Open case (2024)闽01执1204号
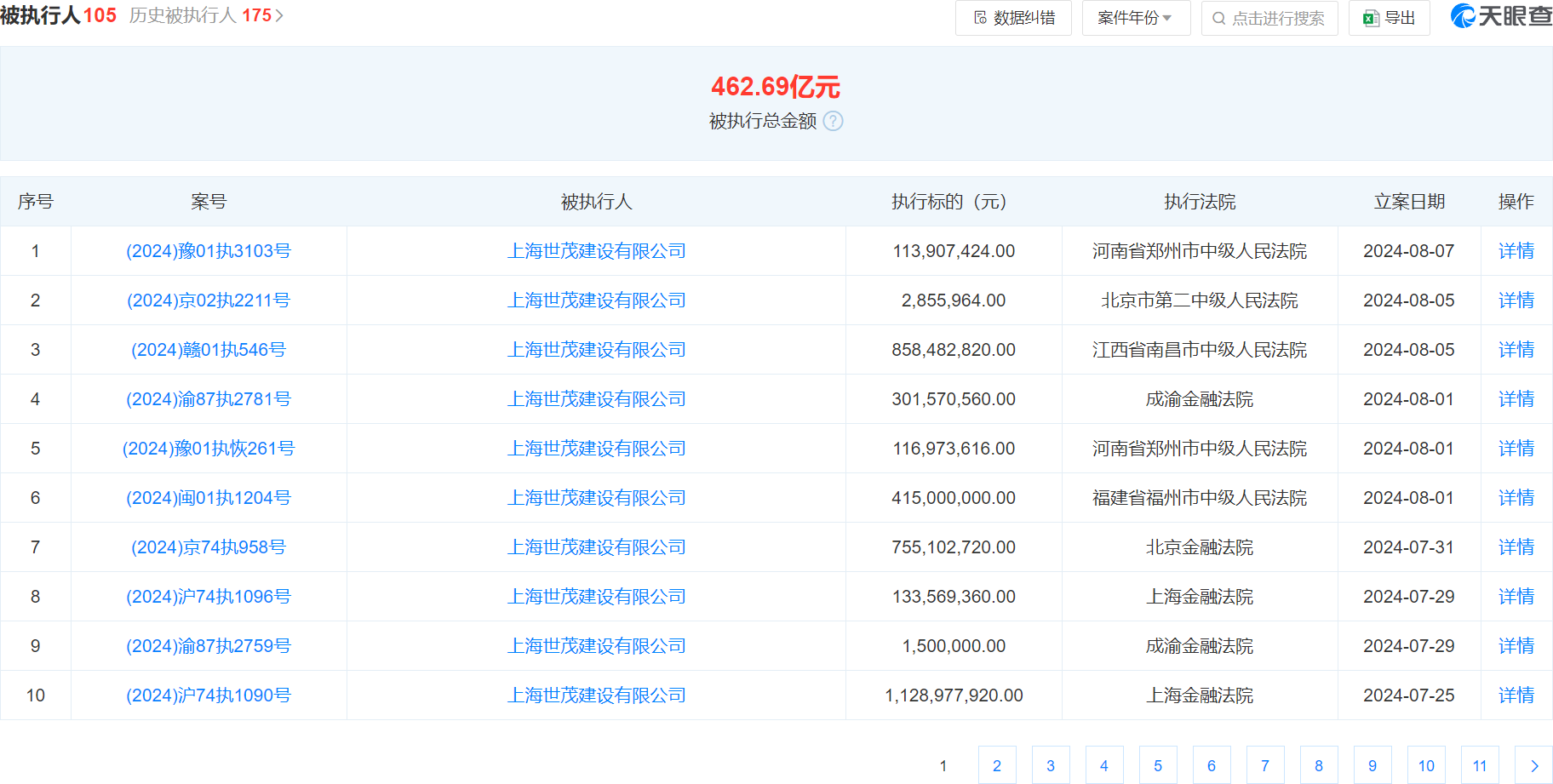This screenshot has width=1553, height=784. pos(209,498)
